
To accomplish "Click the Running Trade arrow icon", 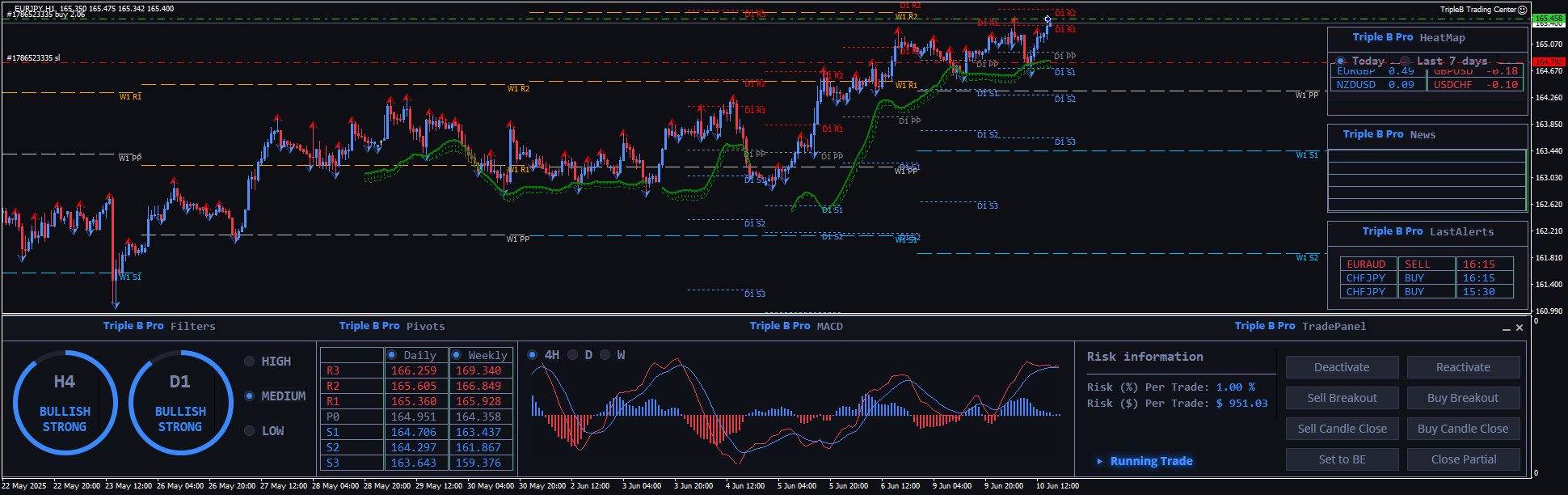I will 1099,461.
